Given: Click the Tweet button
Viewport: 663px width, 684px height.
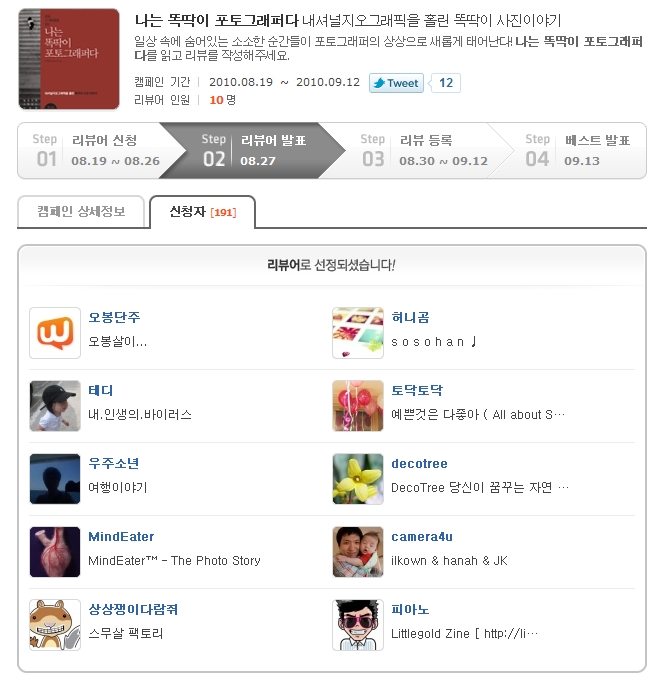Looking at the screenshot, I should 396,83.
